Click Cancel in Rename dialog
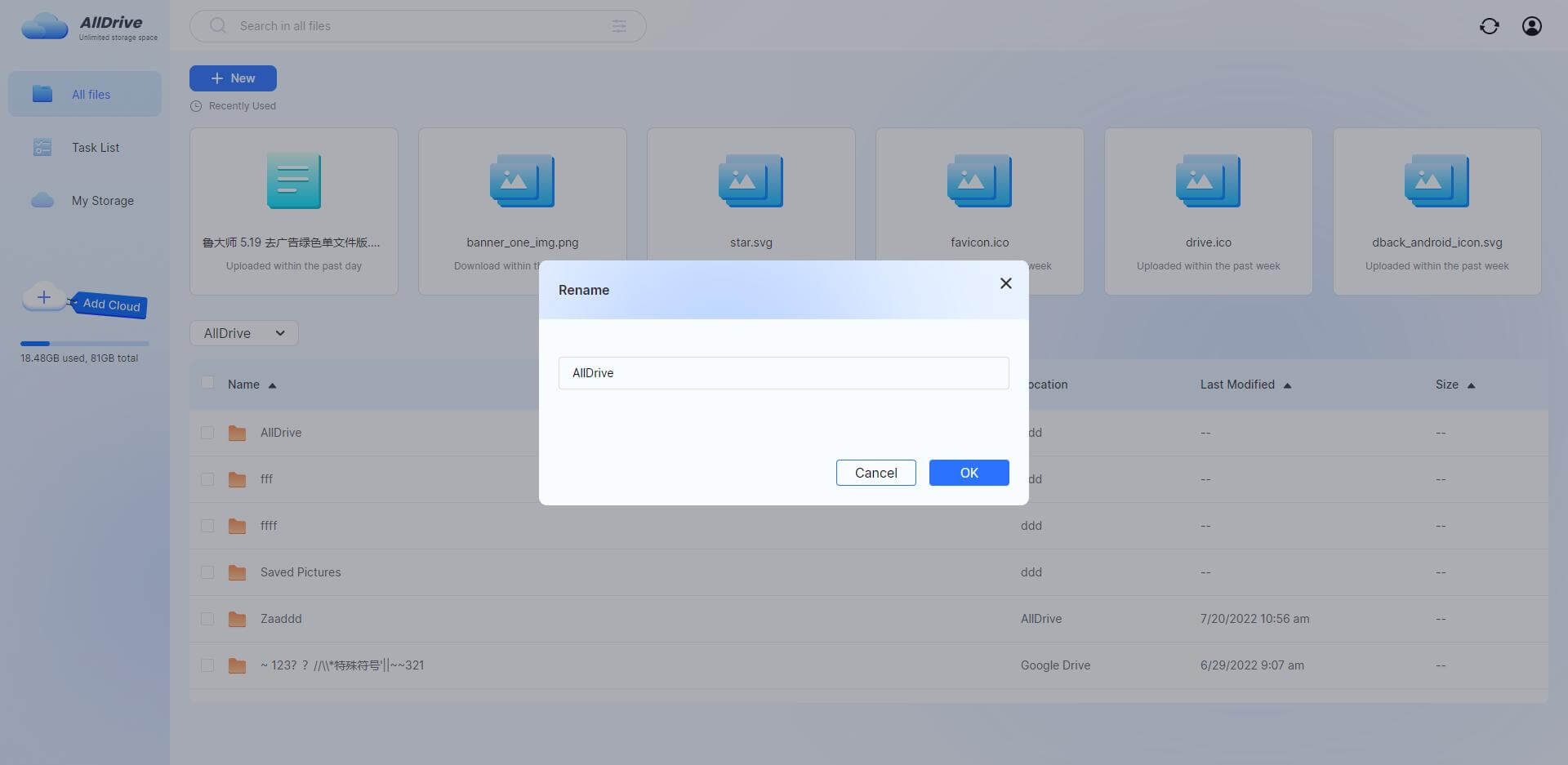This screenshot has width=1568, height=765. [876, 473]
